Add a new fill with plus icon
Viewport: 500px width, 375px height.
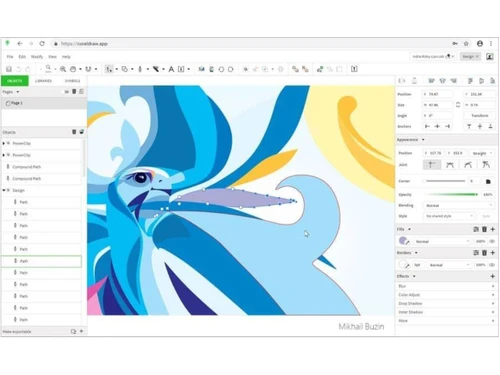coord(493,229)
